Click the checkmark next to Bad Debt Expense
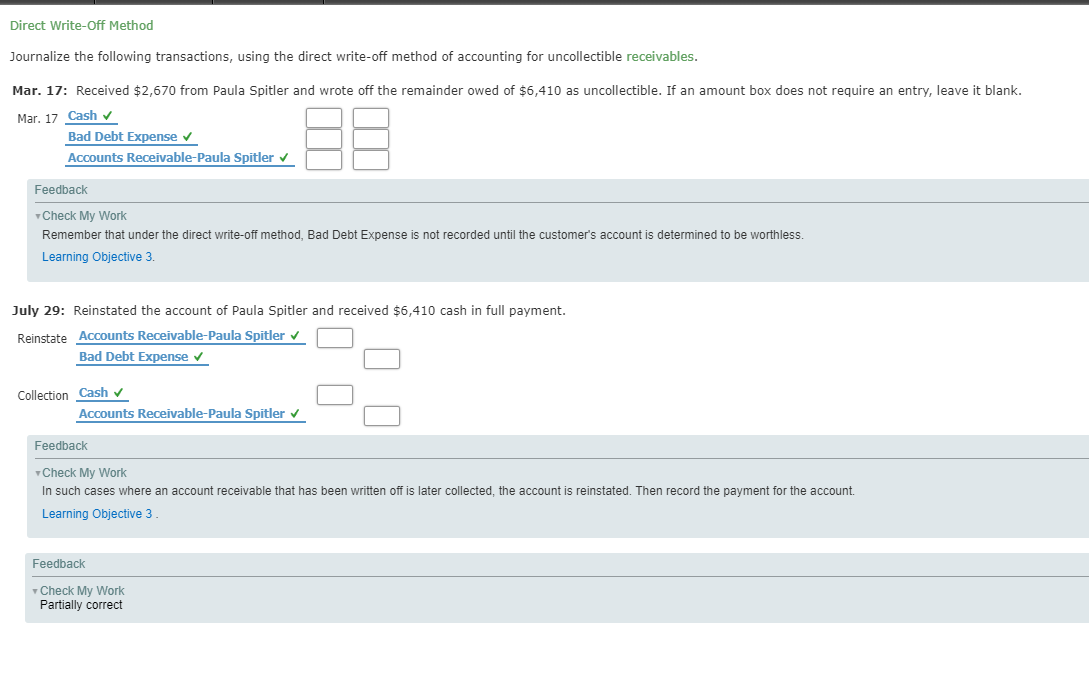1089x674 pixels. [x=188, y=136]
